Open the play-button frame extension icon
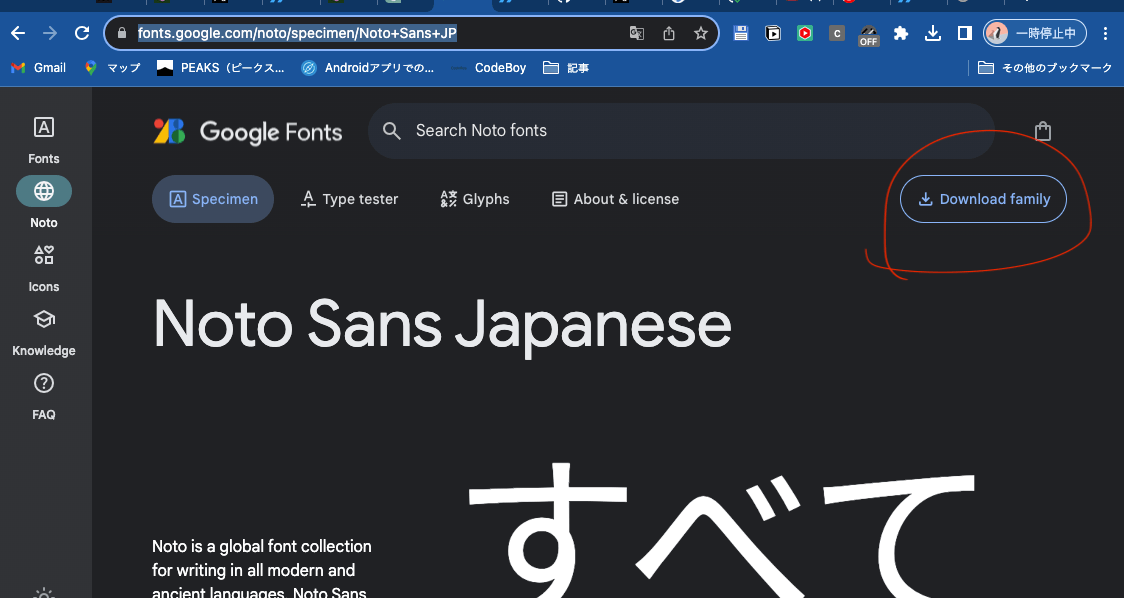The width and height of the screenshot is (1124, 598). coord(773,33)
